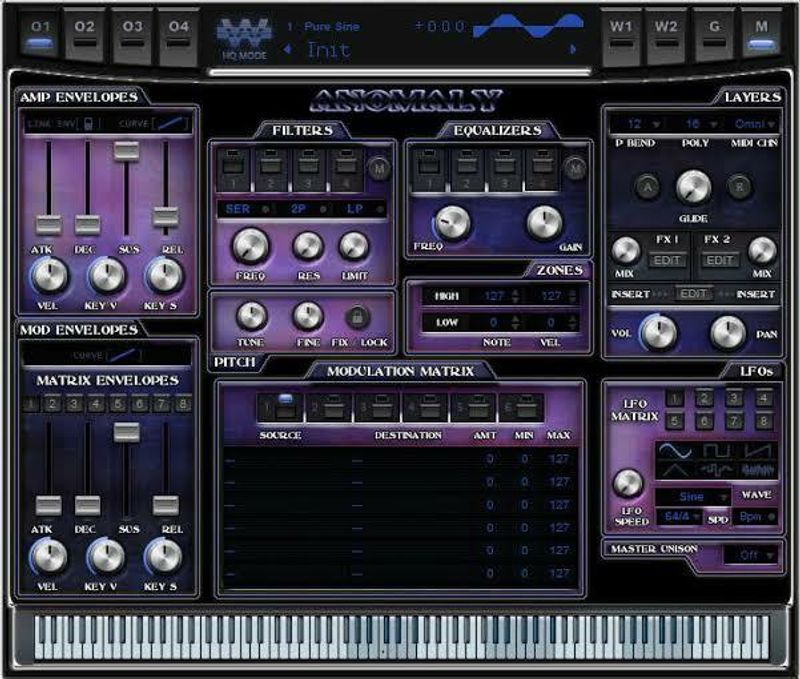Select Matrix Envelopes button 5
This screenshot has width=800, height=679.
118,405
